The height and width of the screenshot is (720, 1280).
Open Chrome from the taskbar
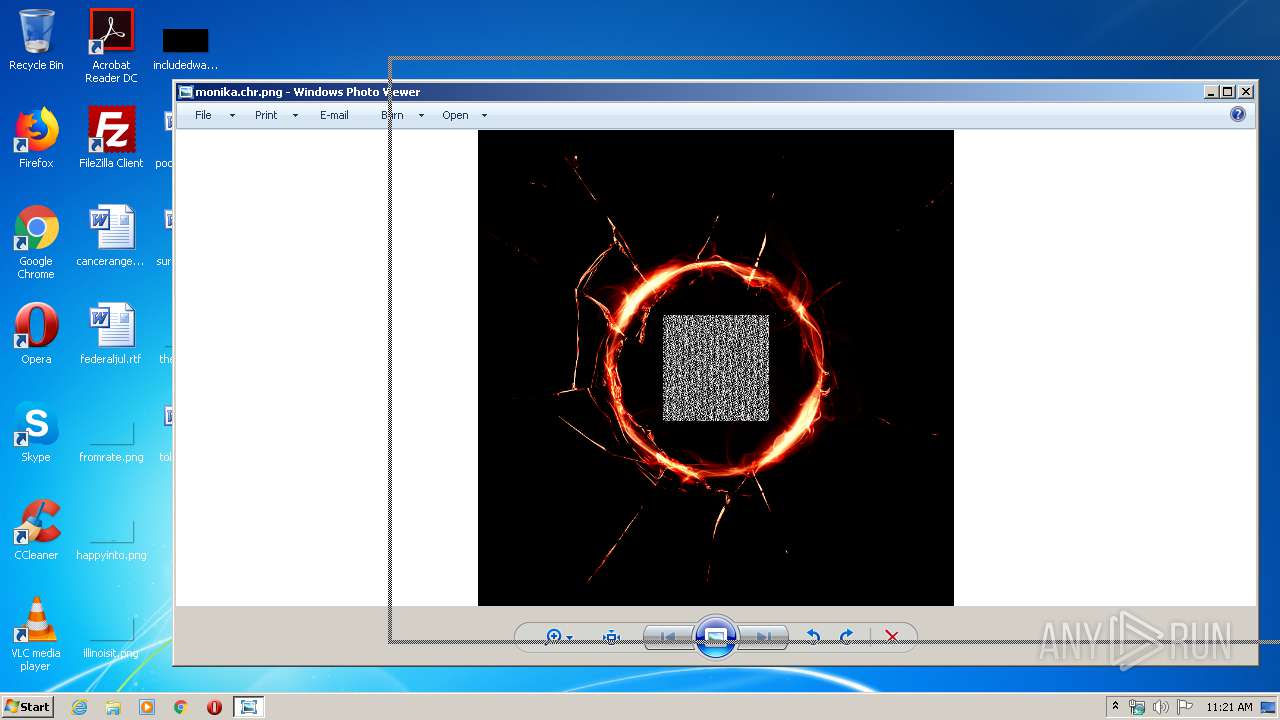click(181, 707)
